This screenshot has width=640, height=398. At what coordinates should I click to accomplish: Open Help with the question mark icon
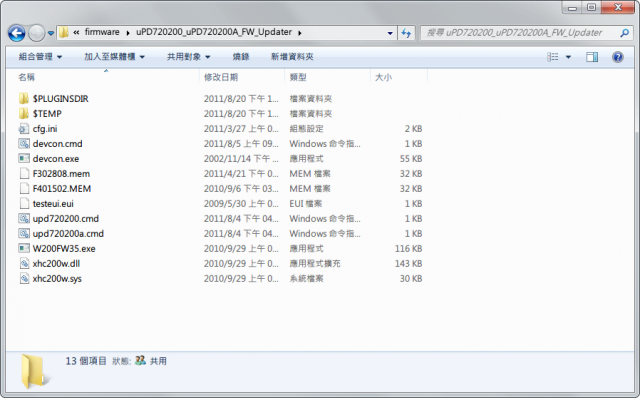click(618, 57)
